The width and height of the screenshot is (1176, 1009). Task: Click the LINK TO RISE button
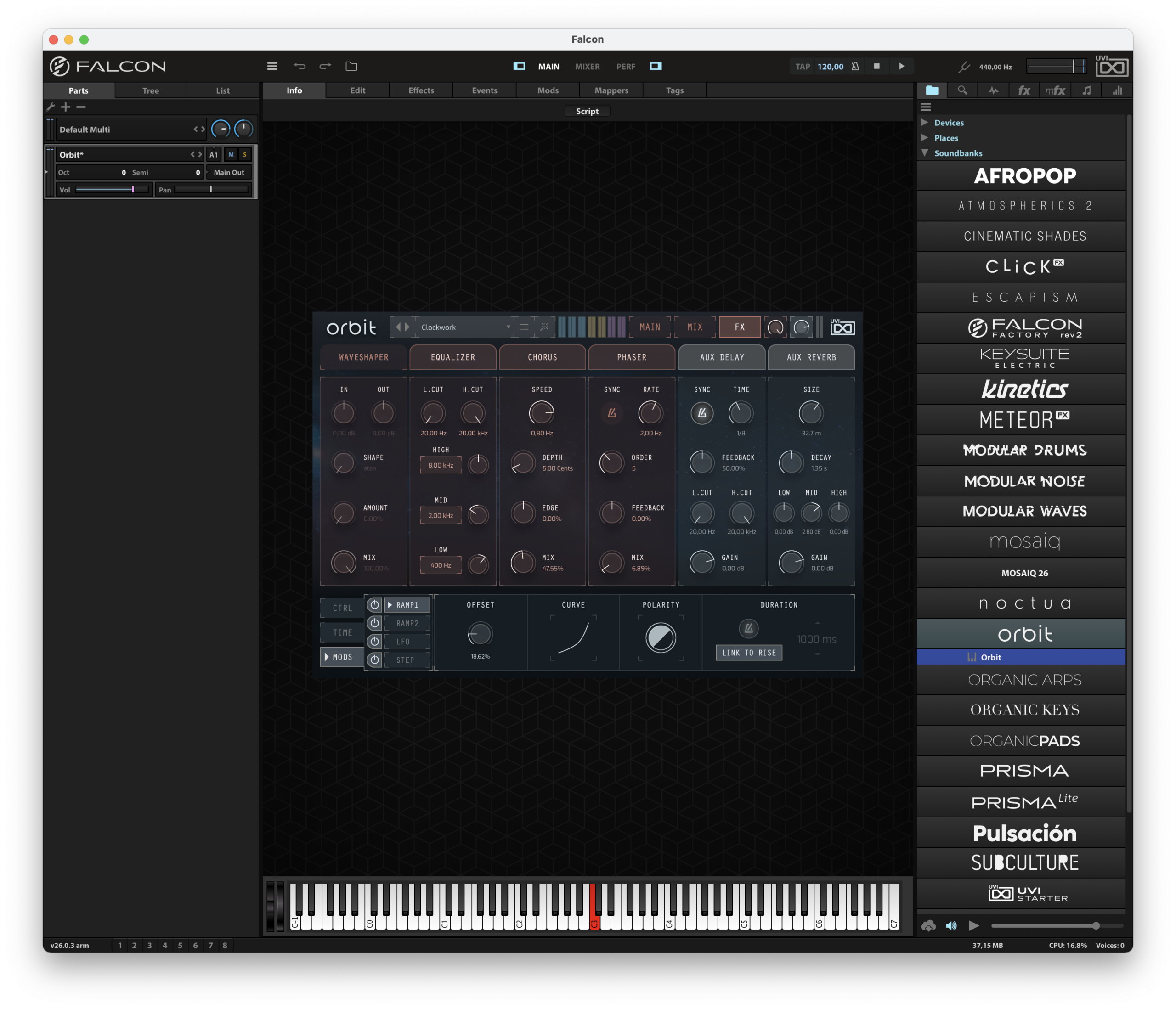click(749, 653)
